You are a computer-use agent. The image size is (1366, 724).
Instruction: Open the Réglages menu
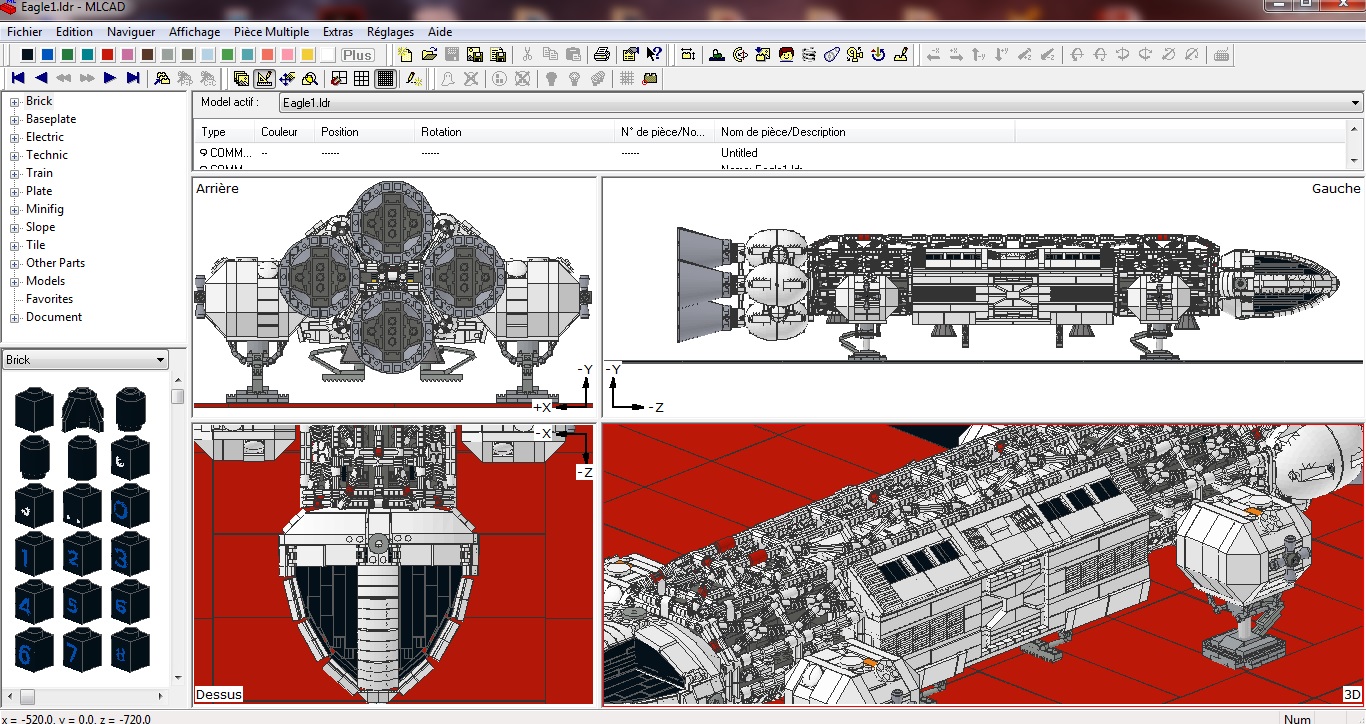pos(390,32)
